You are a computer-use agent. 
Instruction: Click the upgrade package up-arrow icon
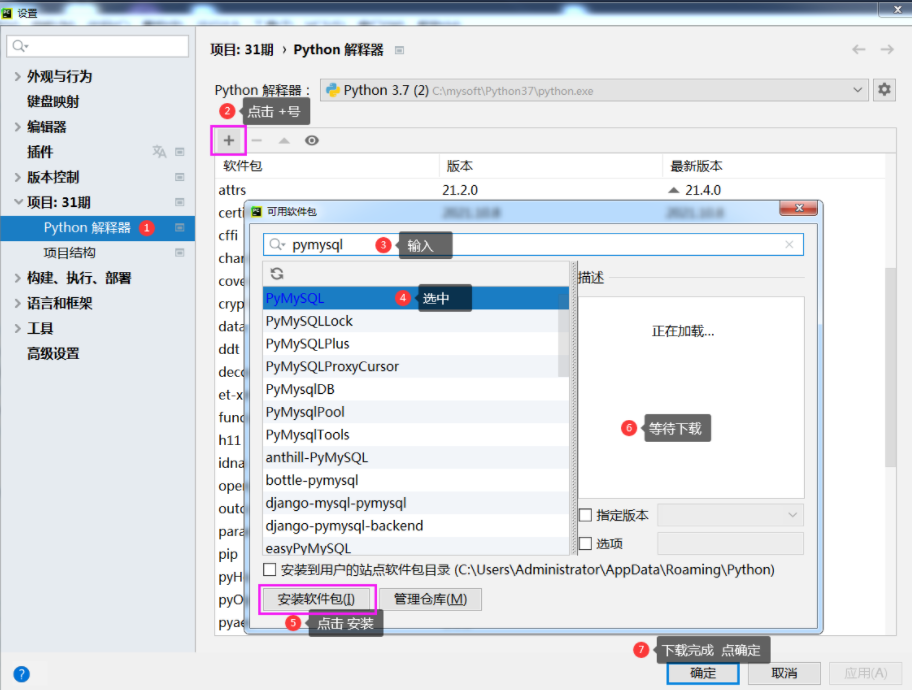284,140
